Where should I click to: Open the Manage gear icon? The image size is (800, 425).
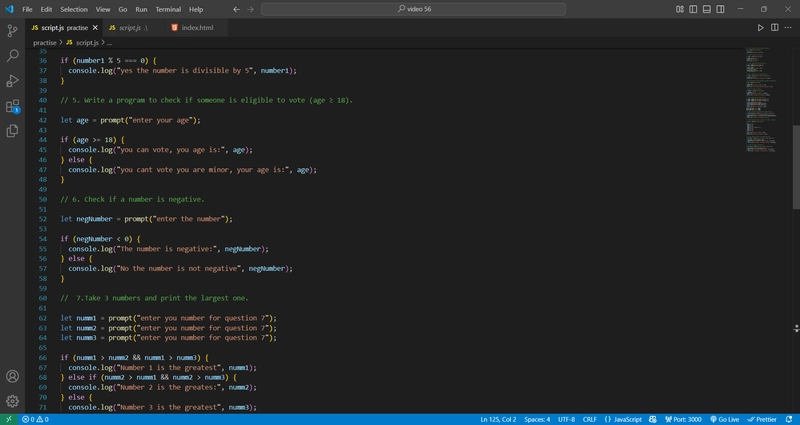(x=12, y=401)
